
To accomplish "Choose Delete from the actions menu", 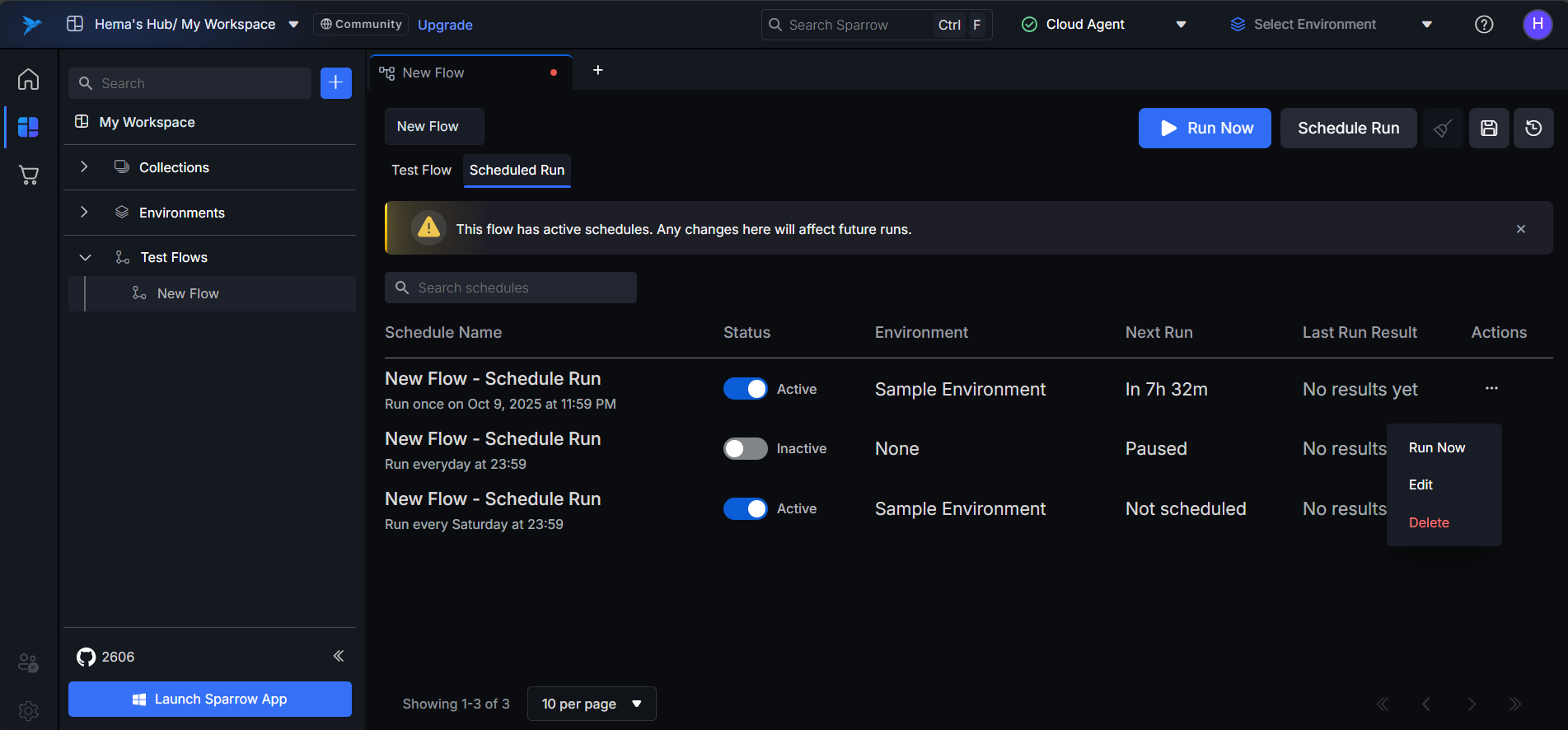I will click(1428, 522).
